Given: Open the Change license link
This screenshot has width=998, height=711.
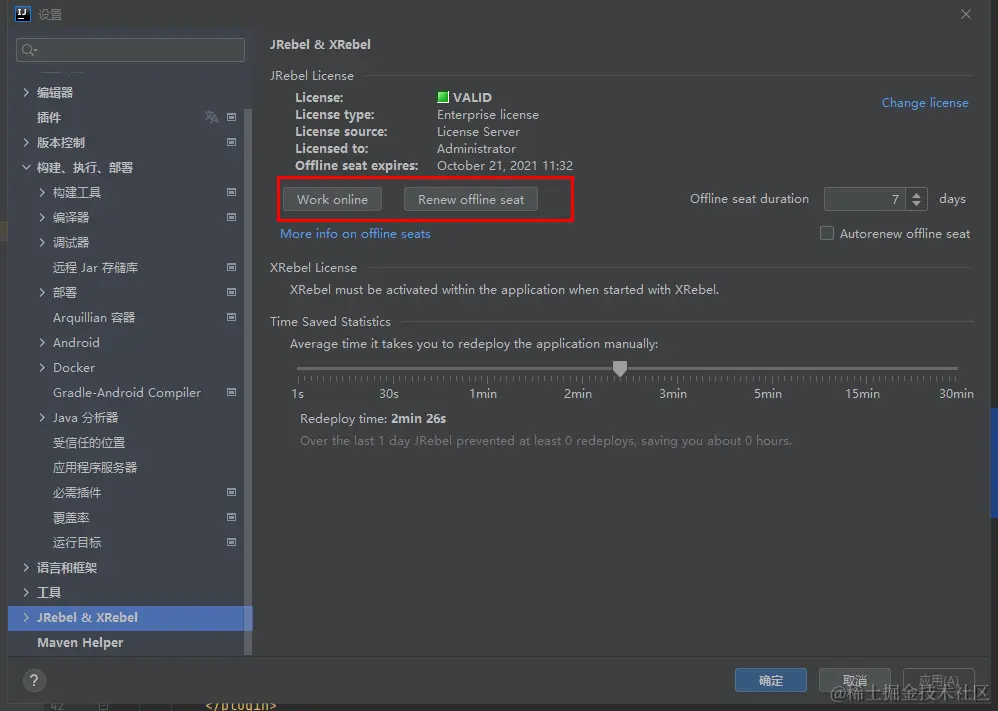Looking at the screenshot, I should (x=925, y=102).
